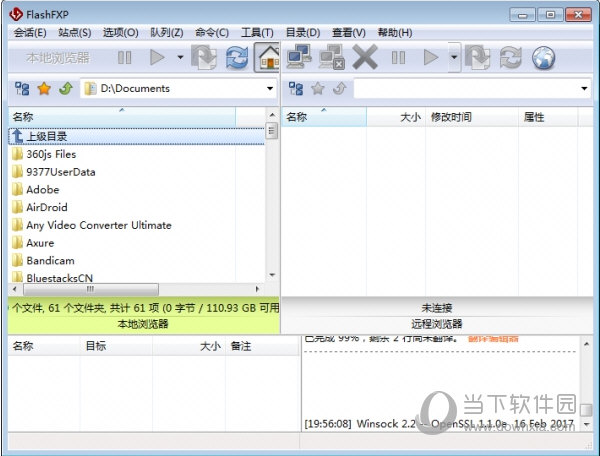Click local list scroll-up arrow
Screen dimensions: 600x456
pyautogui.click(x=272, y=115)
